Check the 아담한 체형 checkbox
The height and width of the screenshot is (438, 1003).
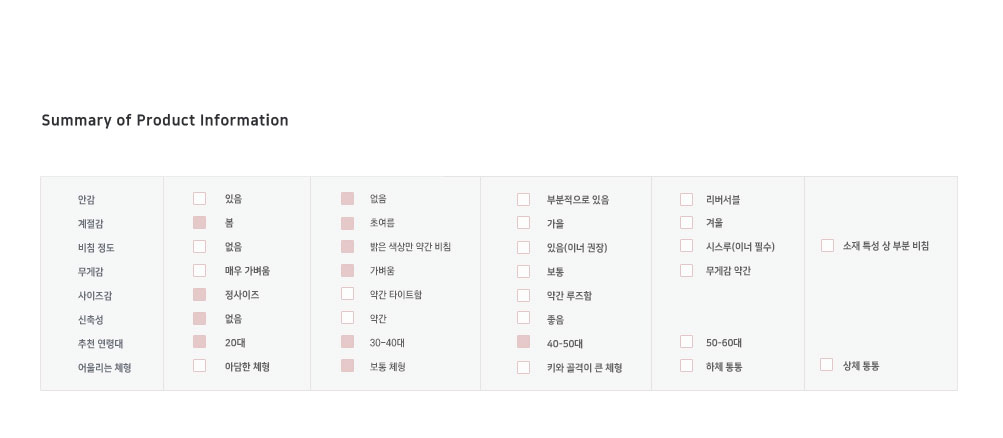tap(200, 366)
